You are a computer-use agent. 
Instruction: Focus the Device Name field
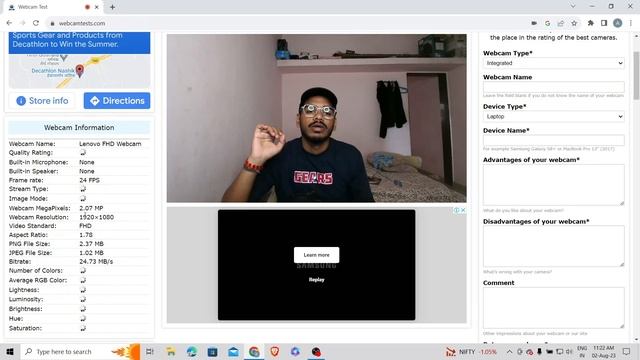(553, 140)
